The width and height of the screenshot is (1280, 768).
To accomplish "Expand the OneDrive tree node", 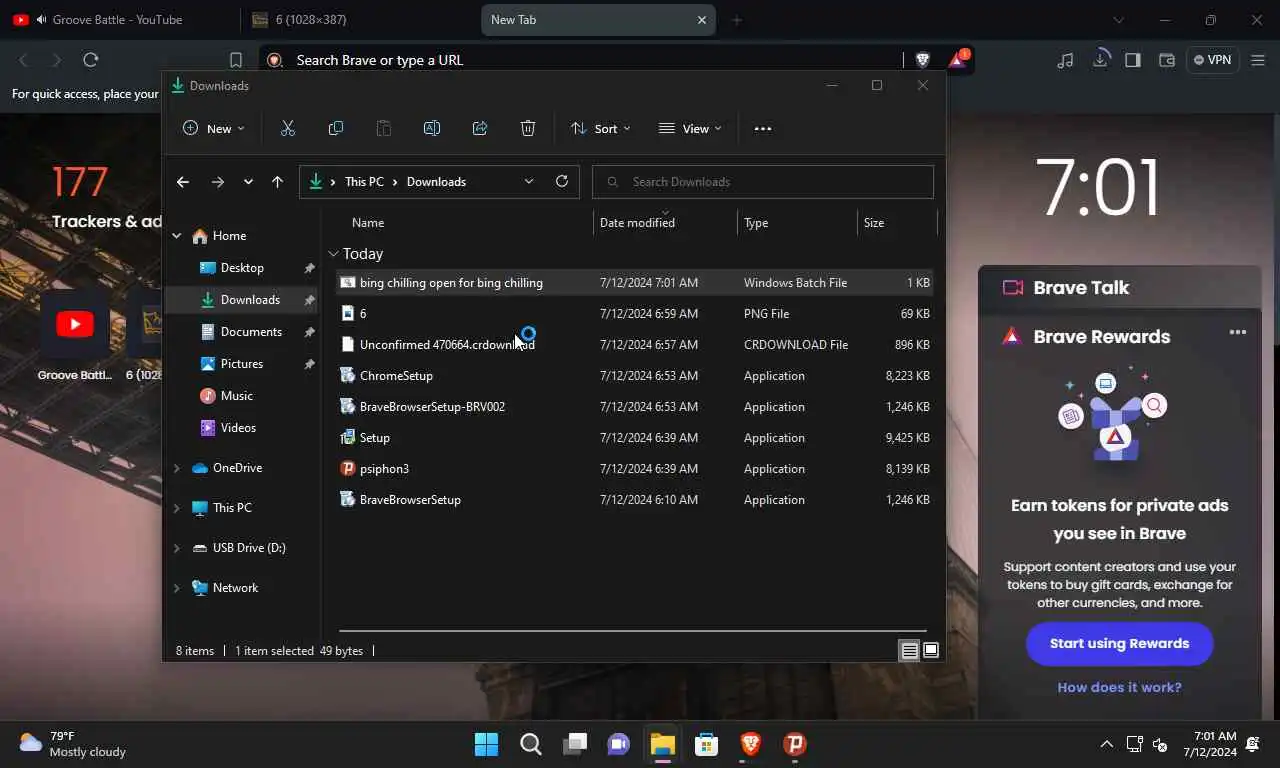I will point(177,468).
